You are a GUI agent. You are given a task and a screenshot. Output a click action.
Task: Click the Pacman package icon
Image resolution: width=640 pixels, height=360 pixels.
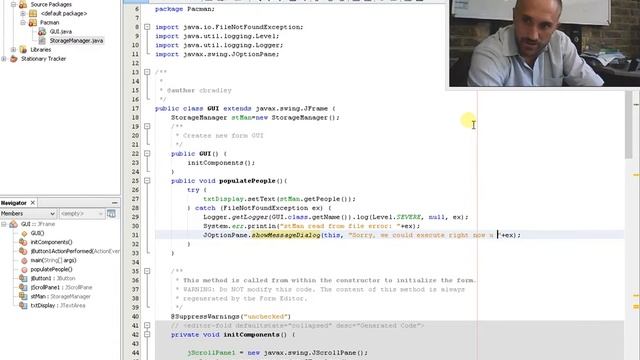tap(33, 22)
